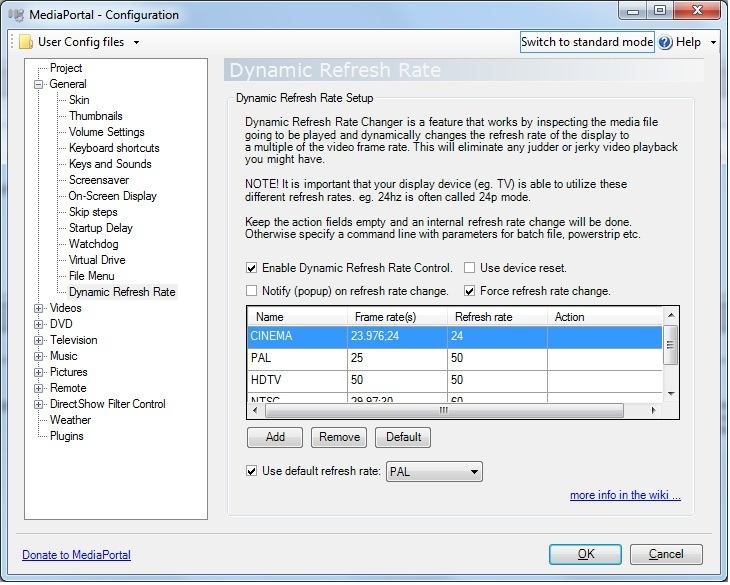
Task: Click the MediaPortal title bar app icon
Action: pyautogui.click(x=16, y=15)
